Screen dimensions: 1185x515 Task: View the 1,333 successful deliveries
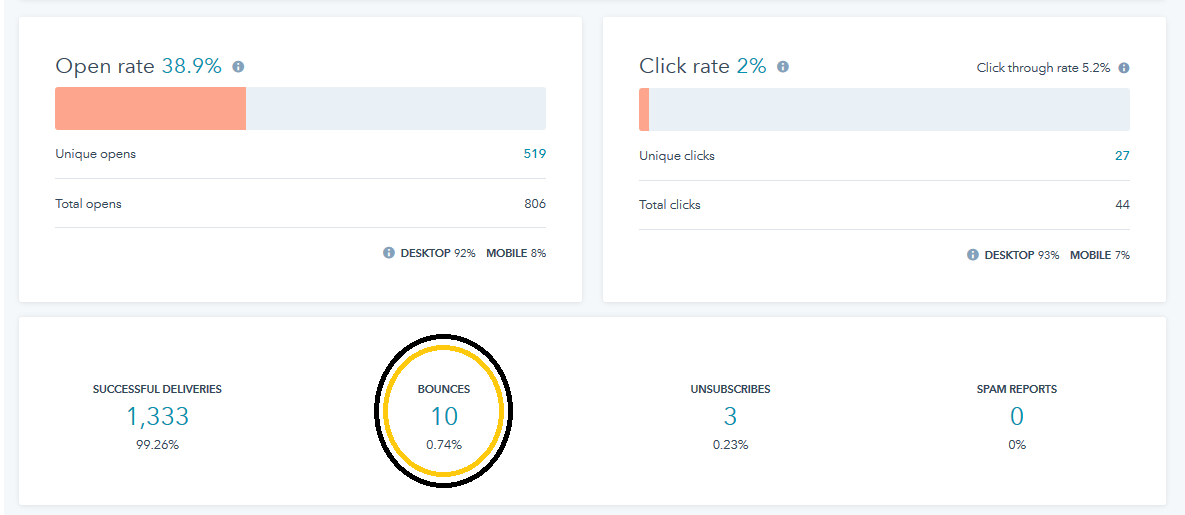[157, 417]
